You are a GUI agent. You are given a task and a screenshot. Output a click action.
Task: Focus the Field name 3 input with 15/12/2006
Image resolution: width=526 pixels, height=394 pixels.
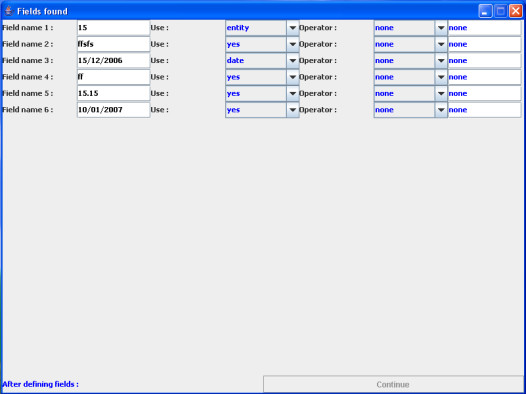coord(113,61)
